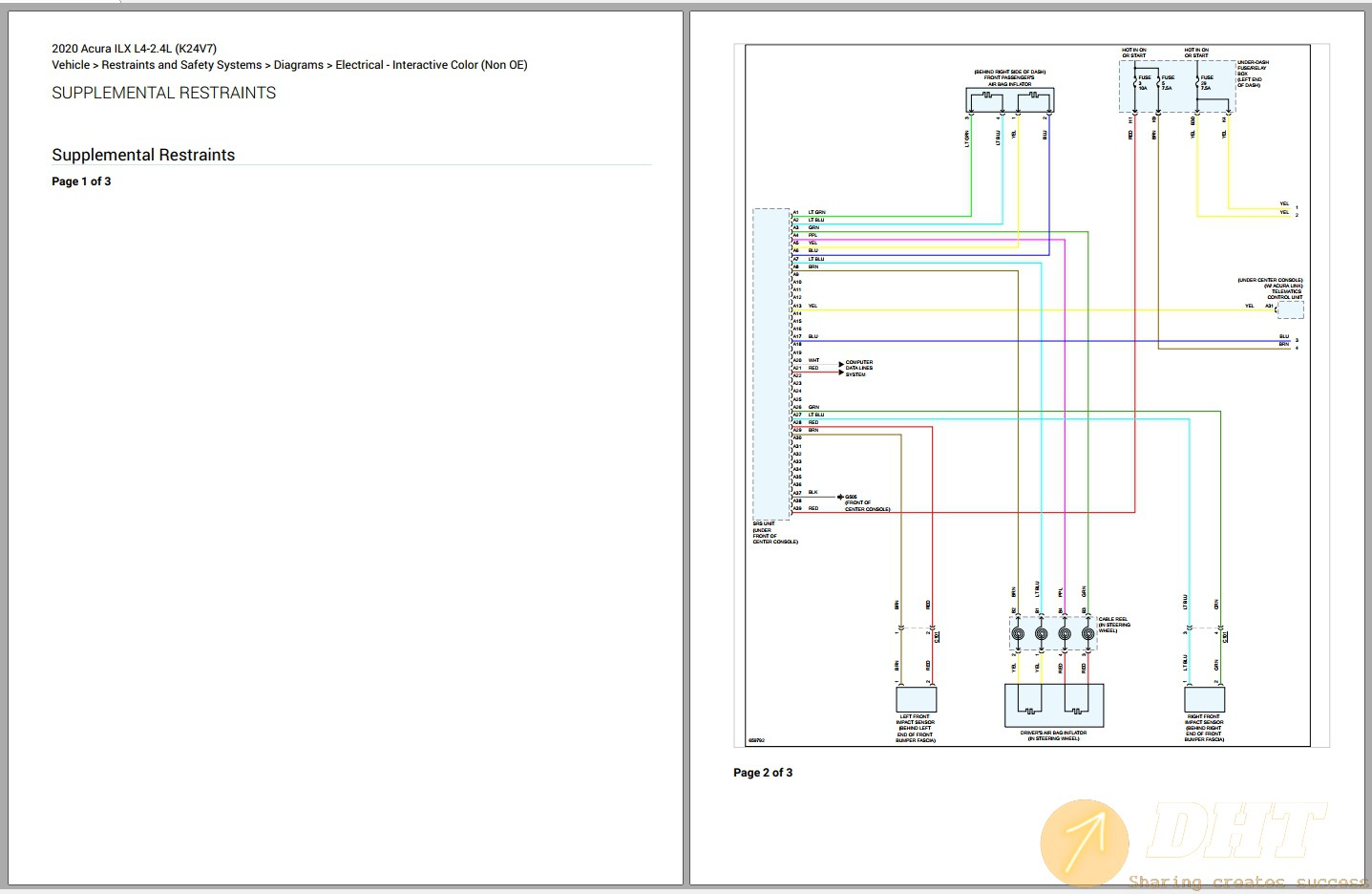The image size is (1372, 894).
Task: Select the cable reel spiral symbols
Action: [x=1053, y=634]
